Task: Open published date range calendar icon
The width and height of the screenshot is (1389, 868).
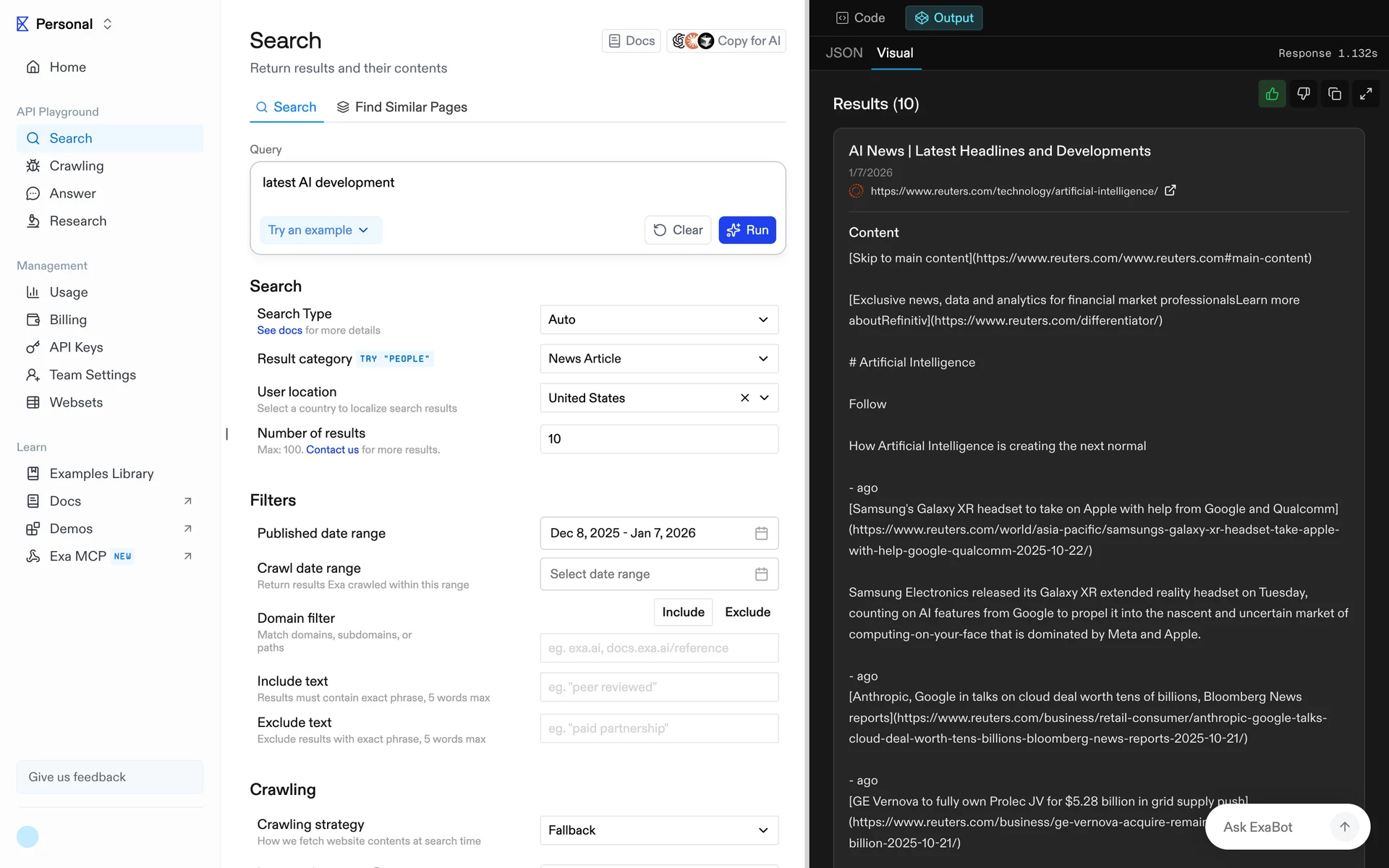Action: coord(761,533)
